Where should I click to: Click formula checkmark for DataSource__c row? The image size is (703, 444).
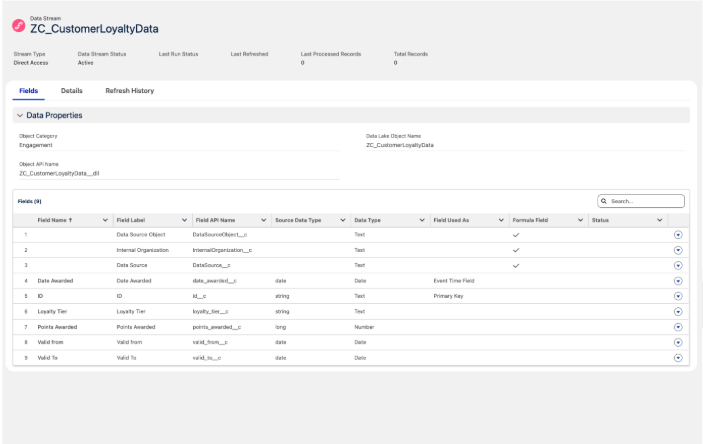coord(516,266)
